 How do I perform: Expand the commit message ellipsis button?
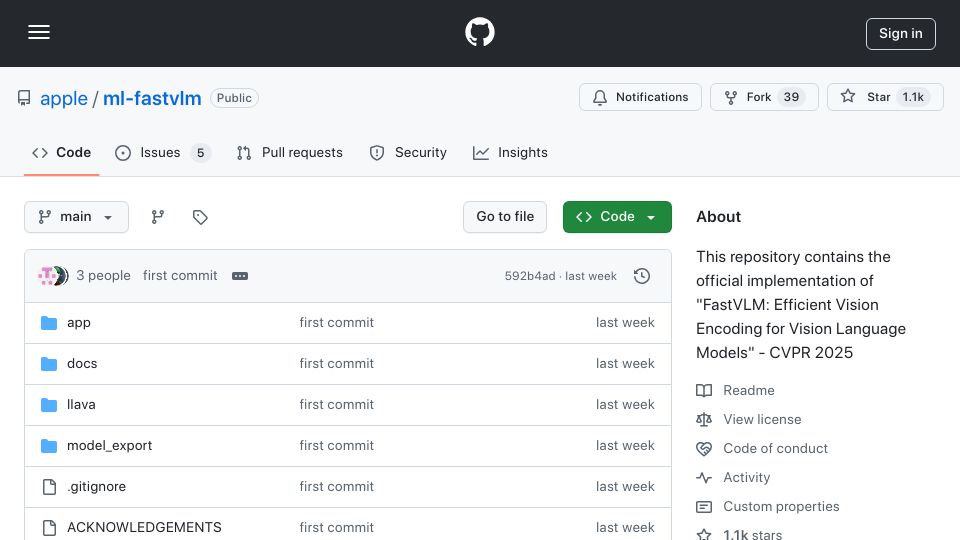240,276
